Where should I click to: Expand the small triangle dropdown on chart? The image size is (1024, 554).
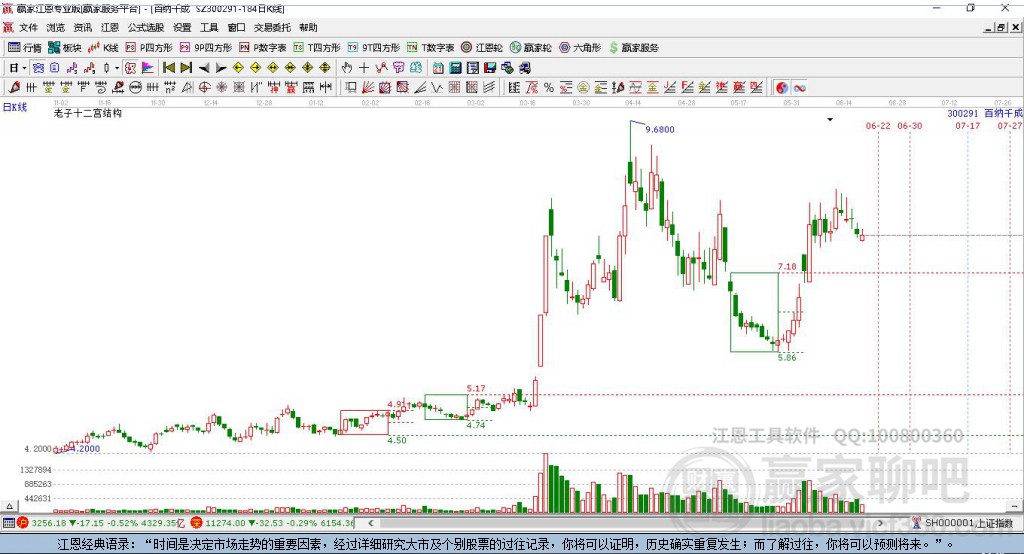point(830,120)
